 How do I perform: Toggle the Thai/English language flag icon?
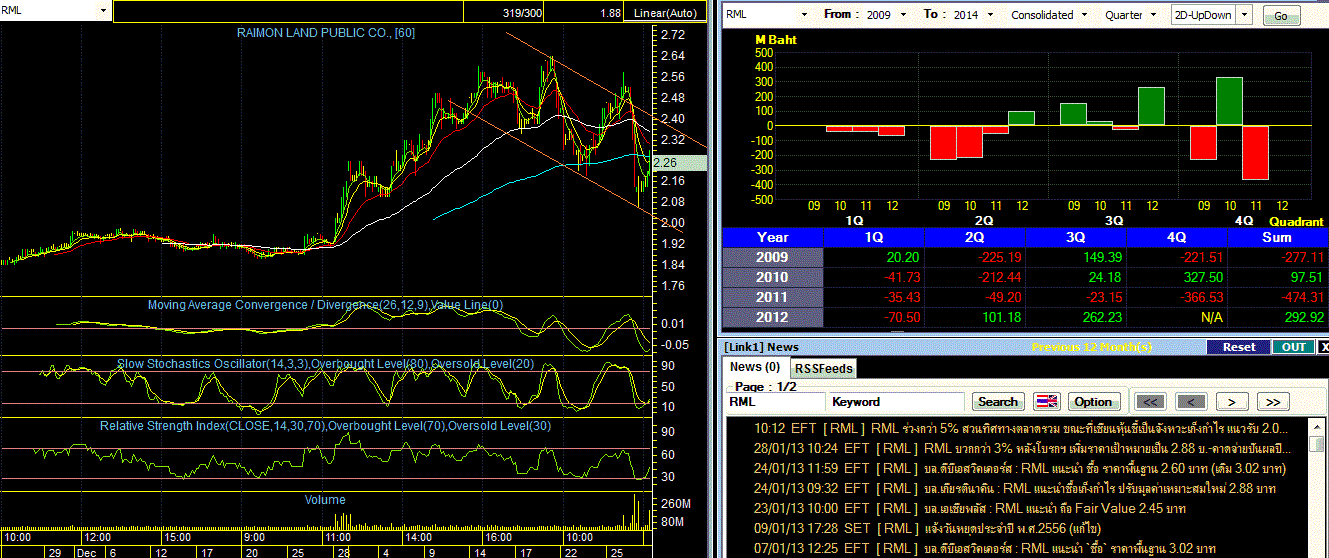coord(1047,402)
